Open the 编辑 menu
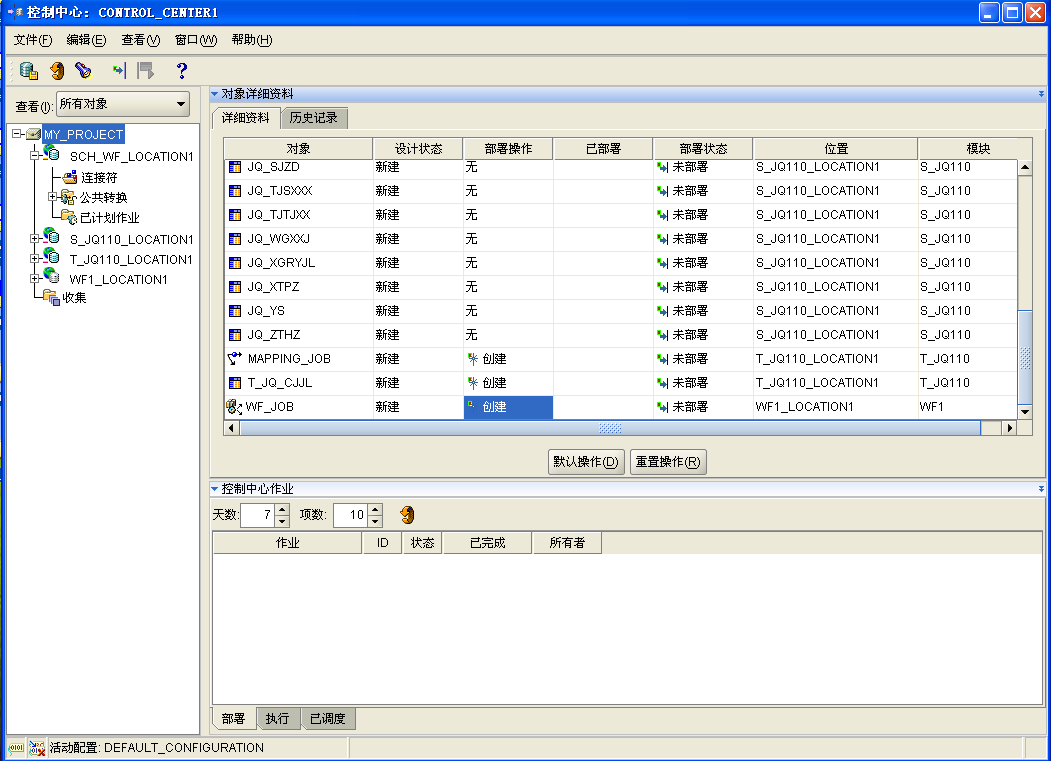1051x761 pixels. click(86, 40)
